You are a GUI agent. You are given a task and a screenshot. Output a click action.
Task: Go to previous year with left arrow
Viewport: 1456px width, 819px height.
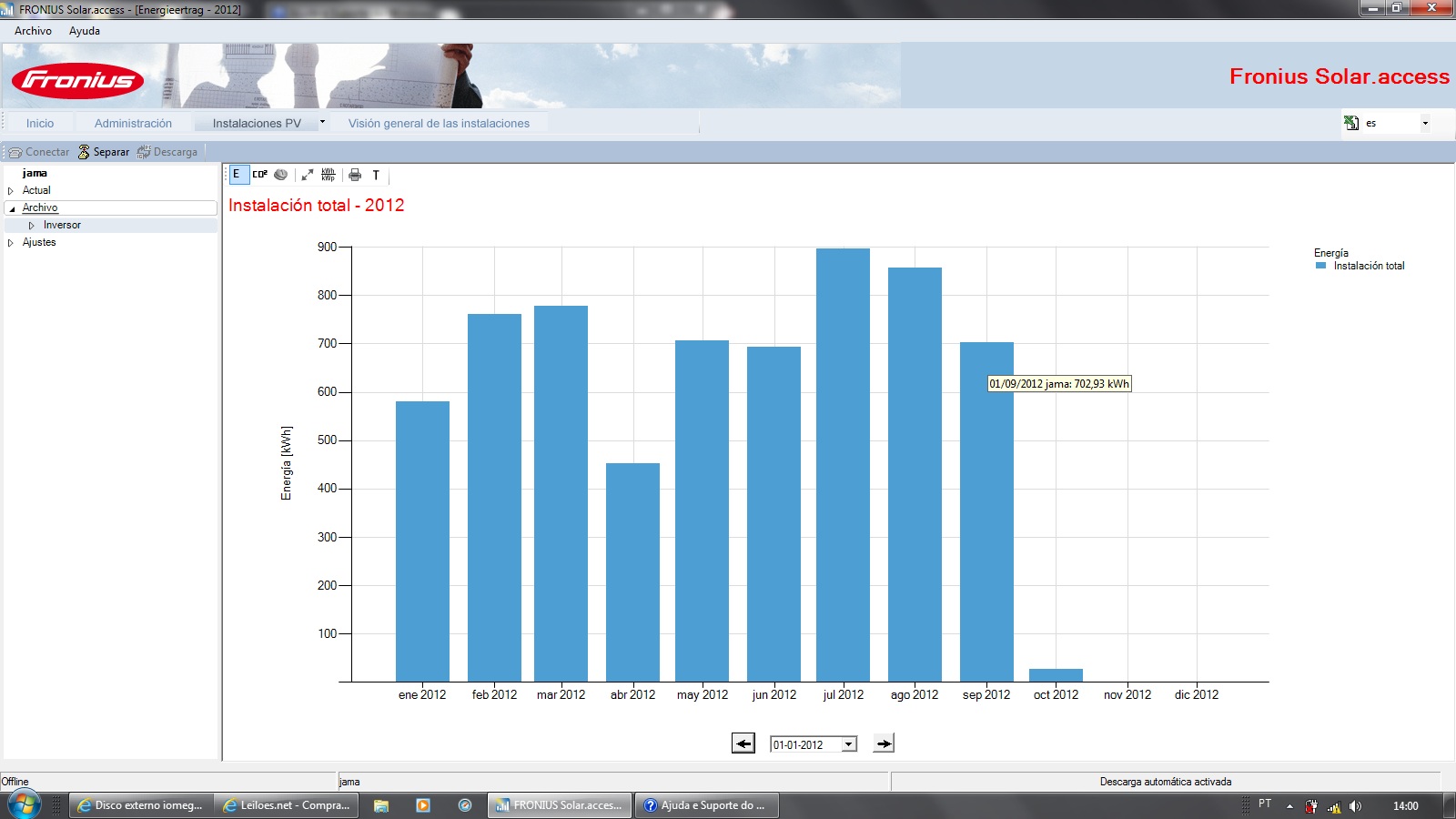743,743
